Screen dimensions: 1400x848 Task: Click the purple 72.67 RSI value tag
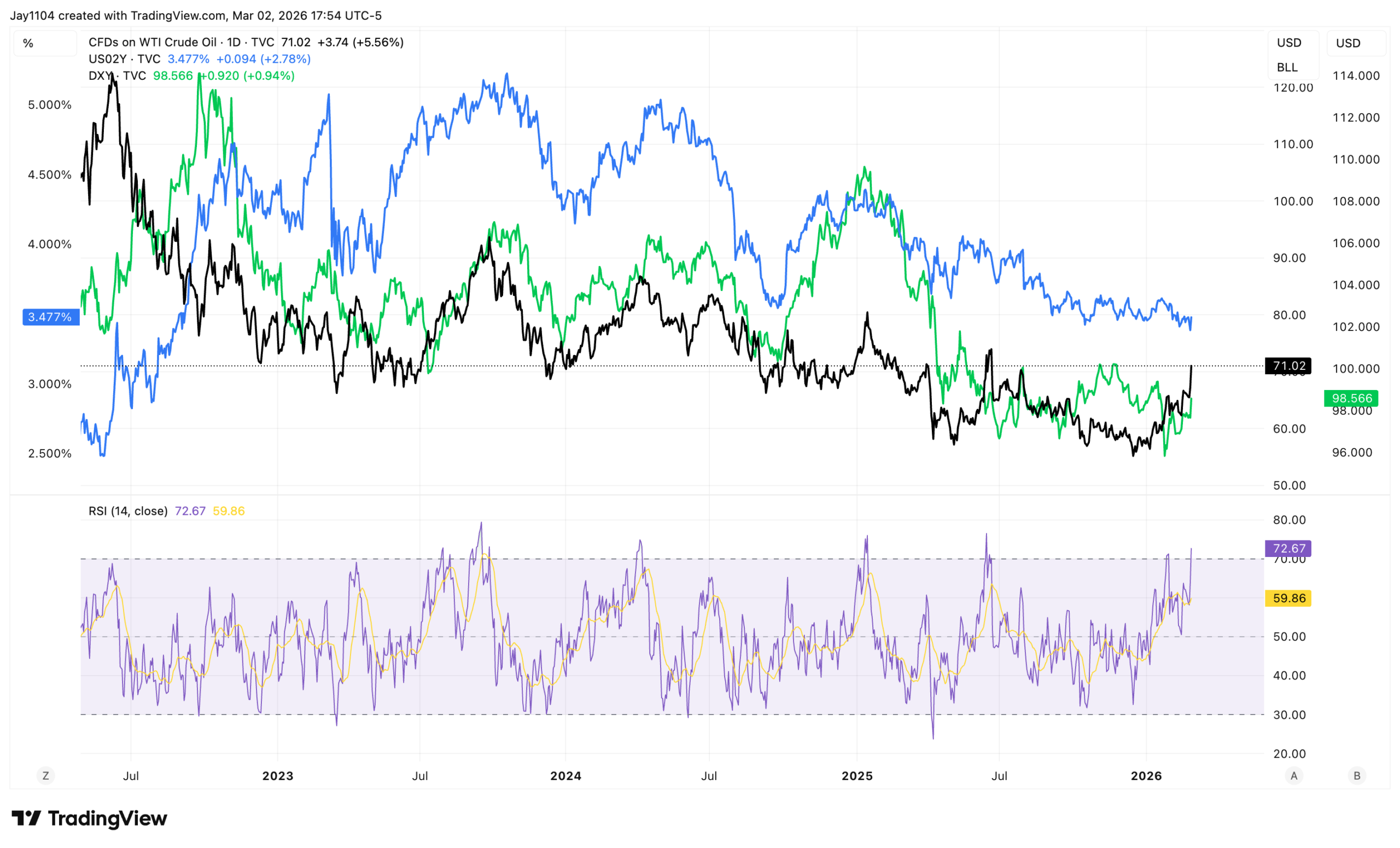pos(1288,549)
